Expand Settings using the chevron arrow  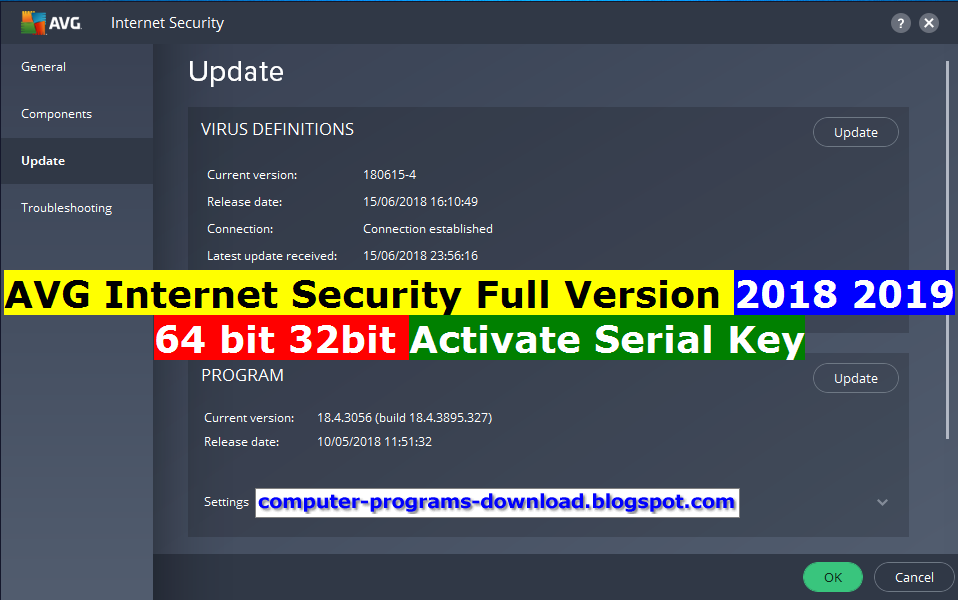882,502
